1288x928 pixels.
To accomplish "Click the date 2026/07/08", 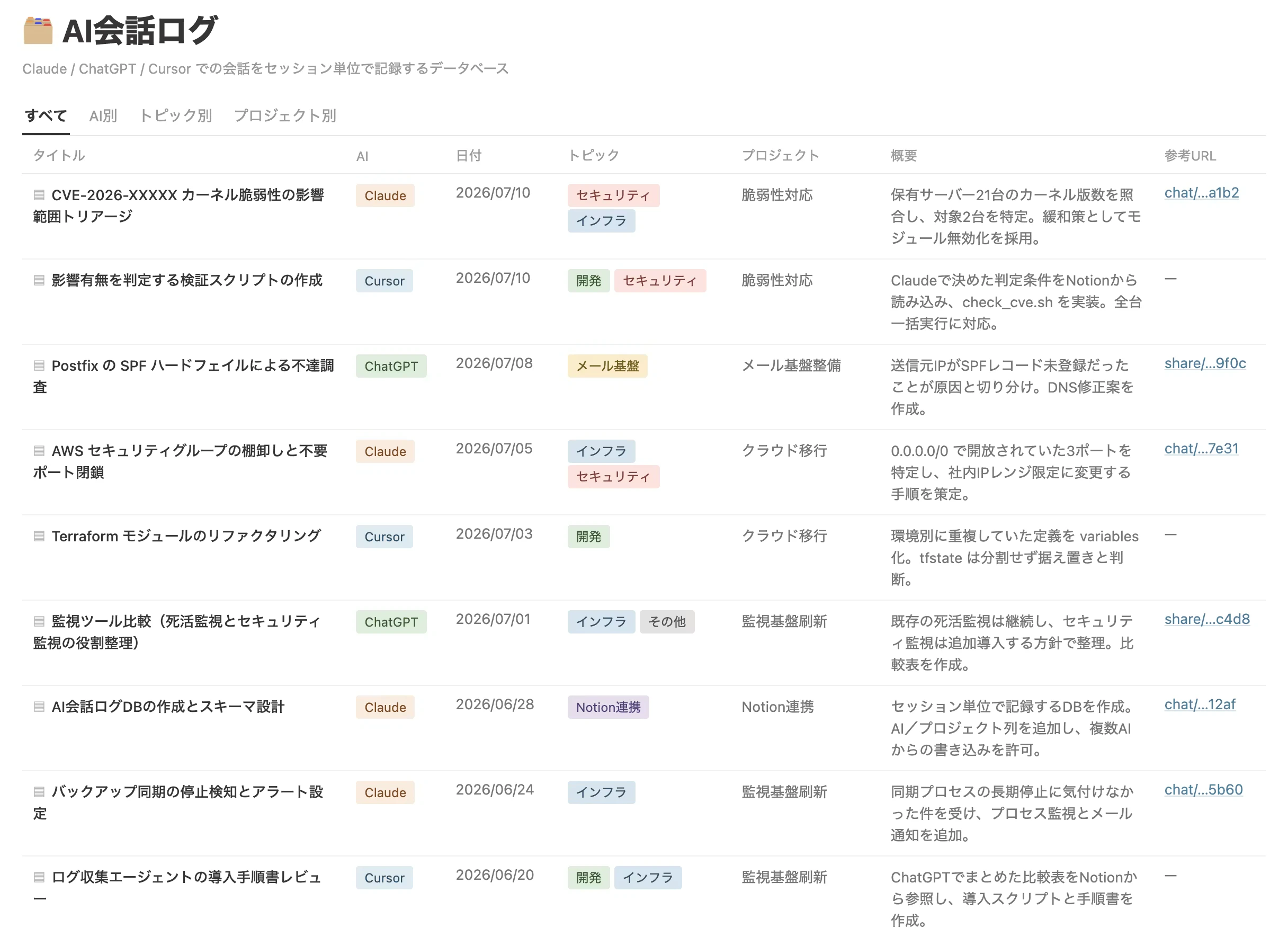I will coord(494,363).
